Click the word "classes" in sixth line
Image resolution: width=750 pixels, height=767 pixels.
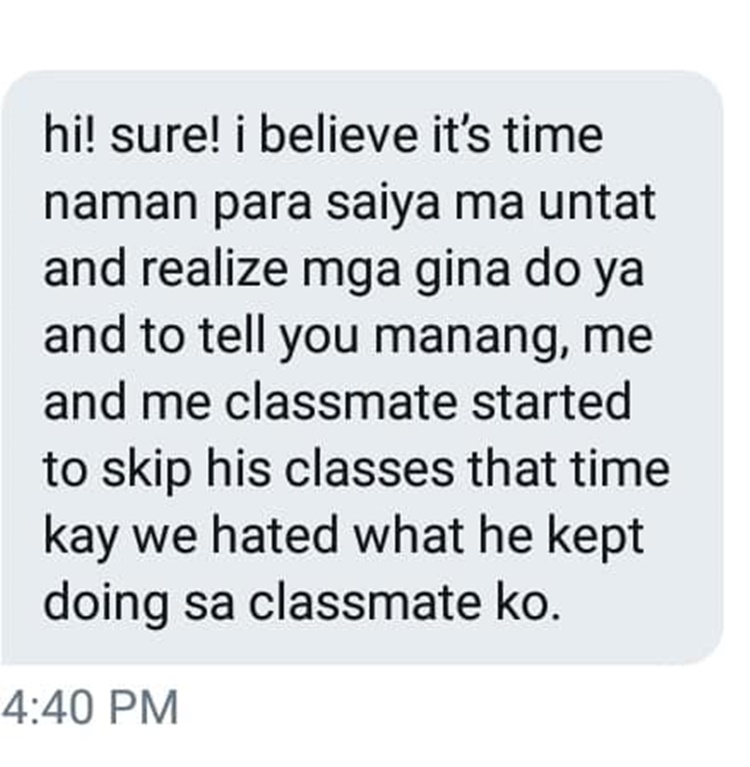pyautogui.click(x=369, y=469)
